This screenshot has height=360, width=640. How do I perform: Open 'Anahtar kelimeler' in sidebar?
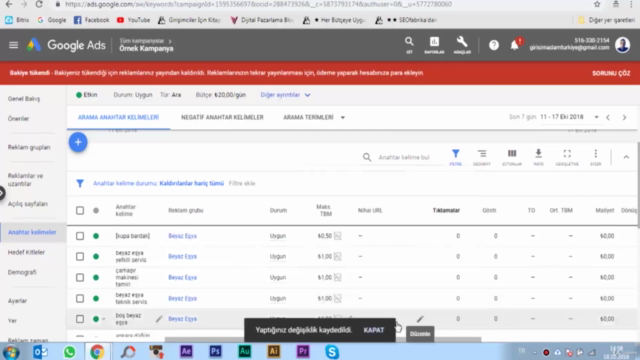click(x=32, y=232)
